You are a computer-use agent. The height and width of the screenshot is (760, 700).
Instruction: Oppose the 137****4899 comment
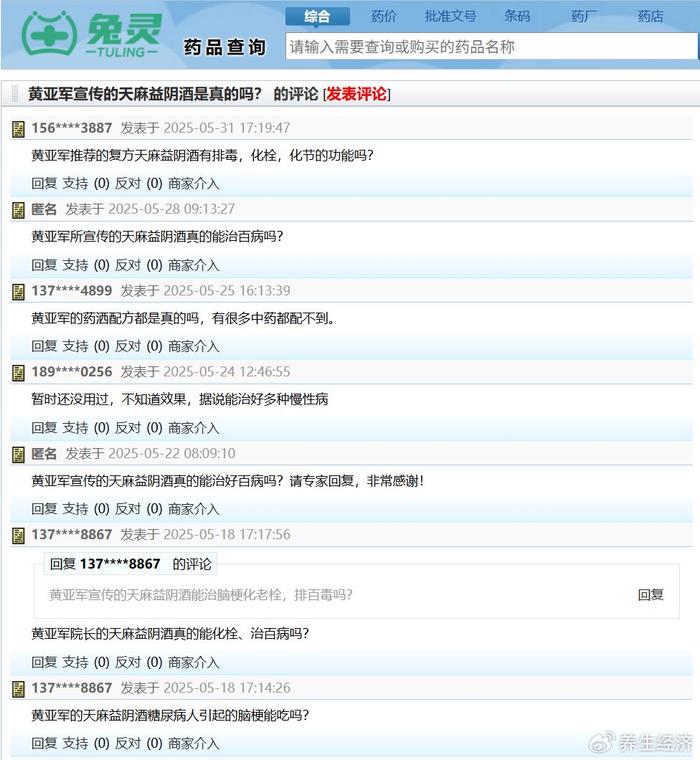click(127, 346)
